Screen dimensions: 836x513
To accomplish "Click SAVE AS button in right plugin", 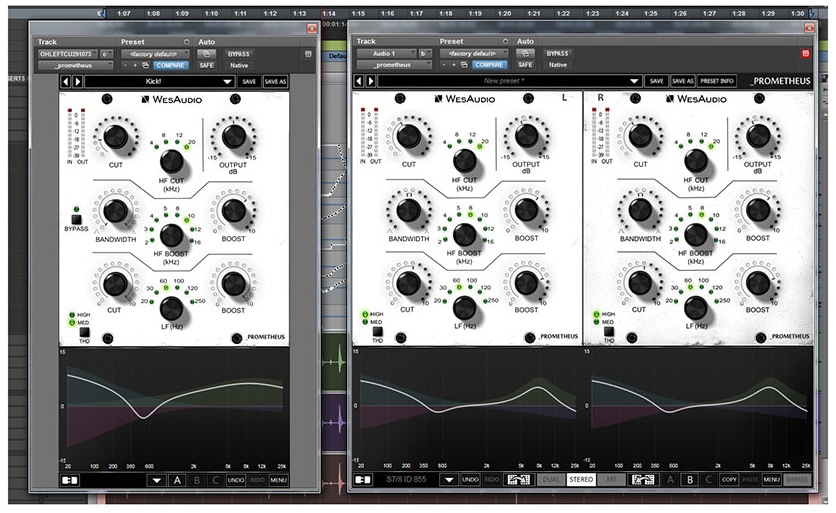I will point(682,81).
